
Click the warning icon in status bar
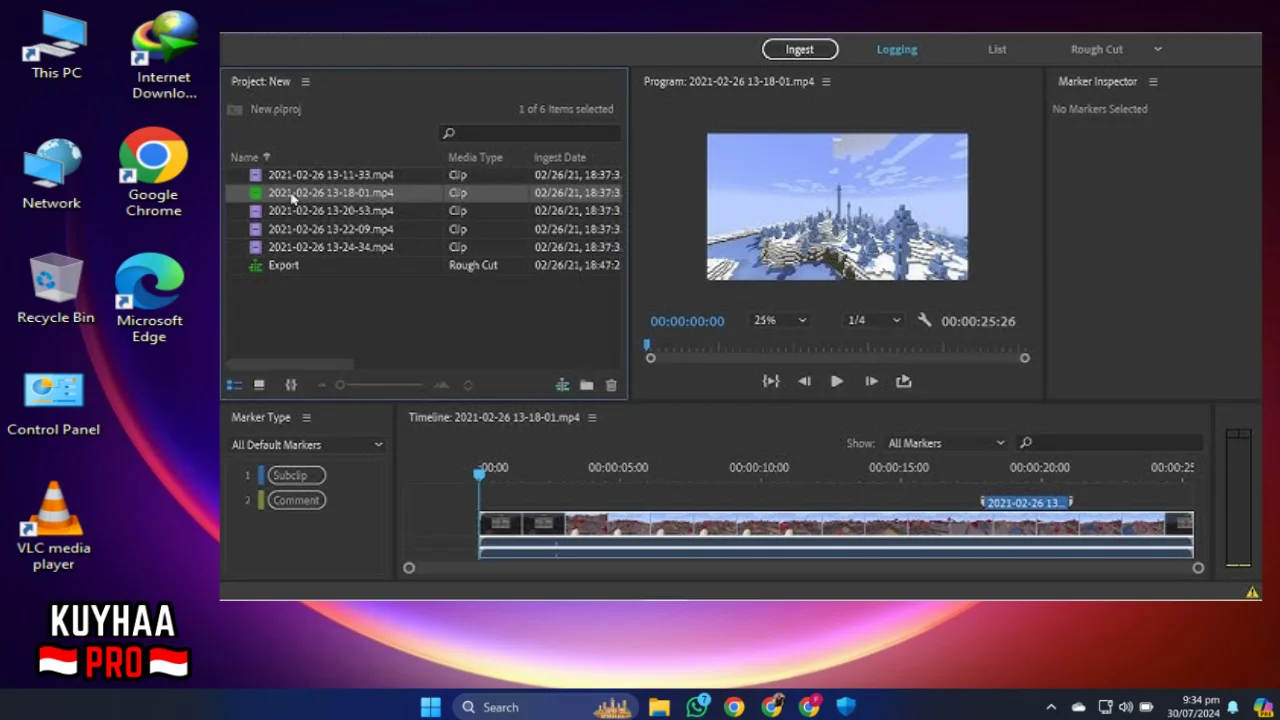(x=1252, y=593)
